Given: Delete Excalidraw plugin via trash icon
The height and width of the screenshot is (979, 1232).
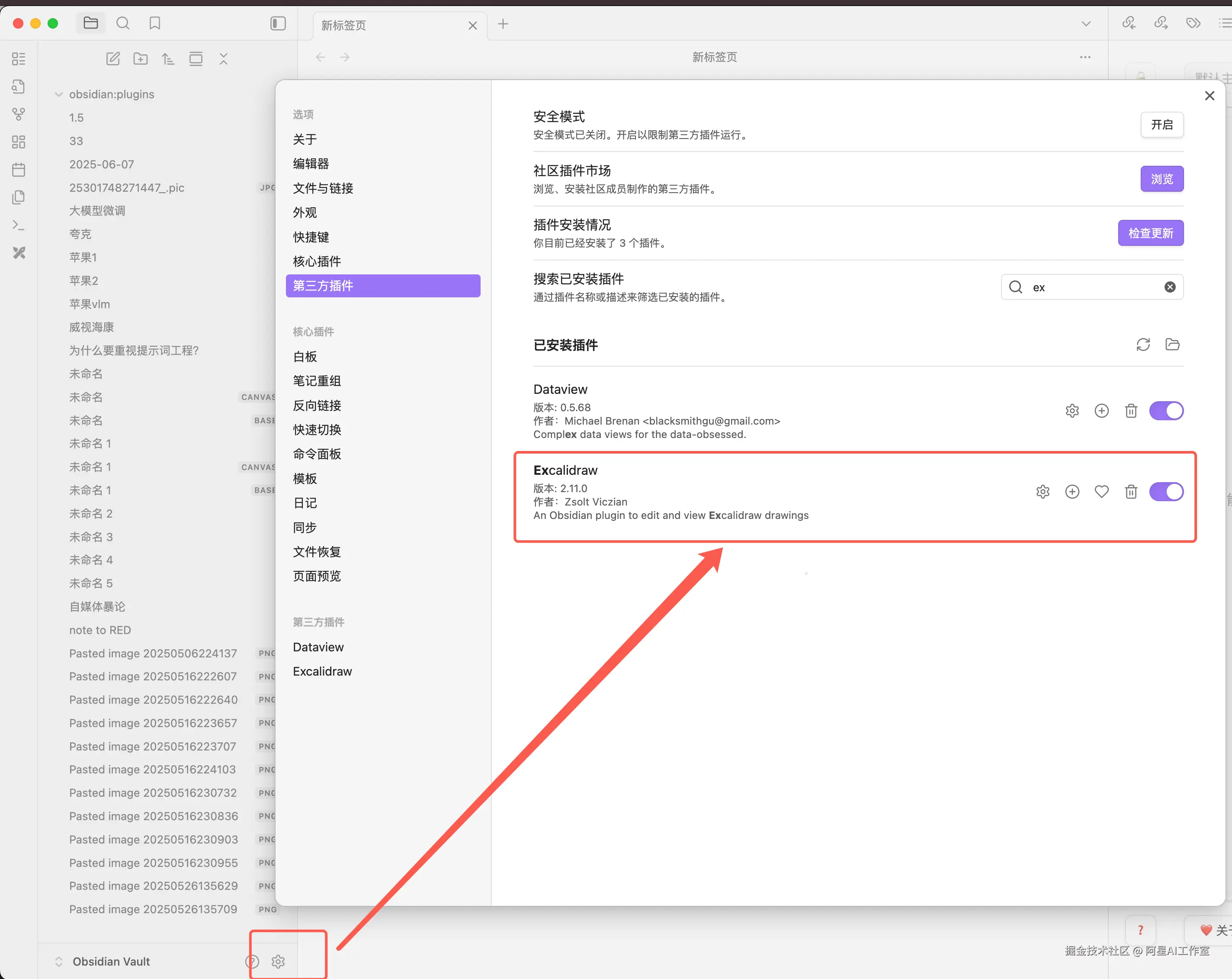Looking at the screenshot, I should click(x=1131, y=492).
